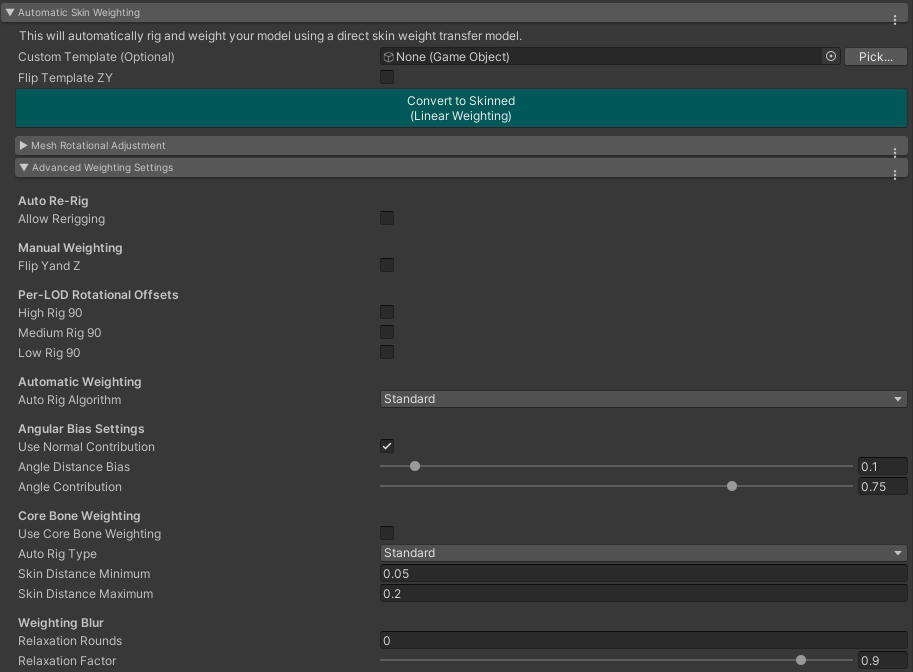Click the Relaxation Rounds input field
Image resolution: width=913 pixels, height=672 pixels.
pos(643,641)
